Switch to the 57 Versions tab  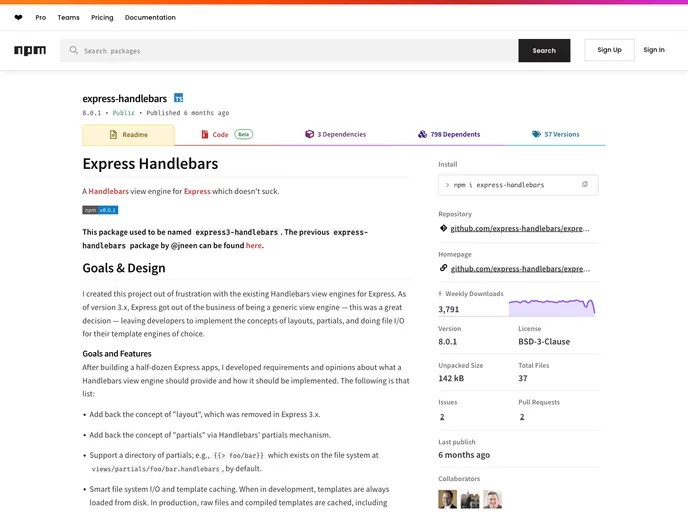coord(555,134)
